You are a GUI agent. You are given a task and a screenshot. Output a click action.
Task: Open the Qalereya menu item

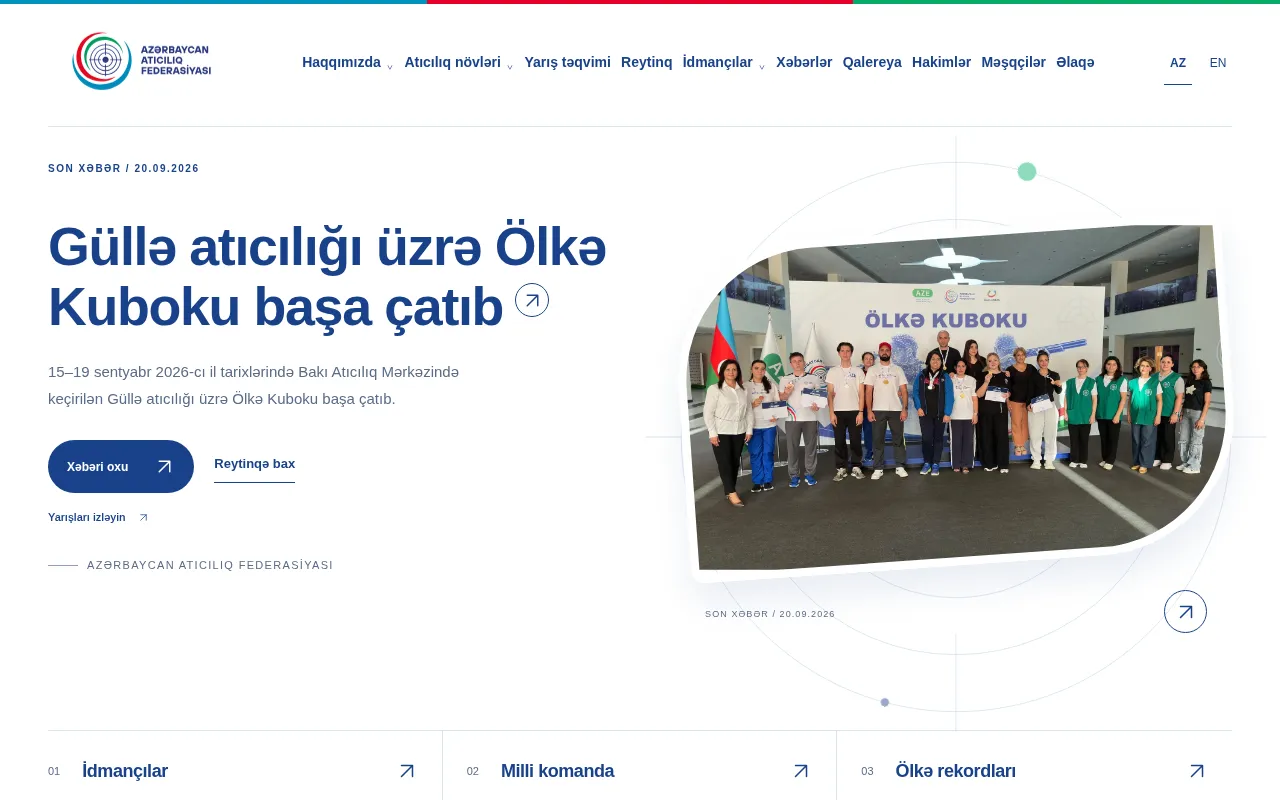872,62
